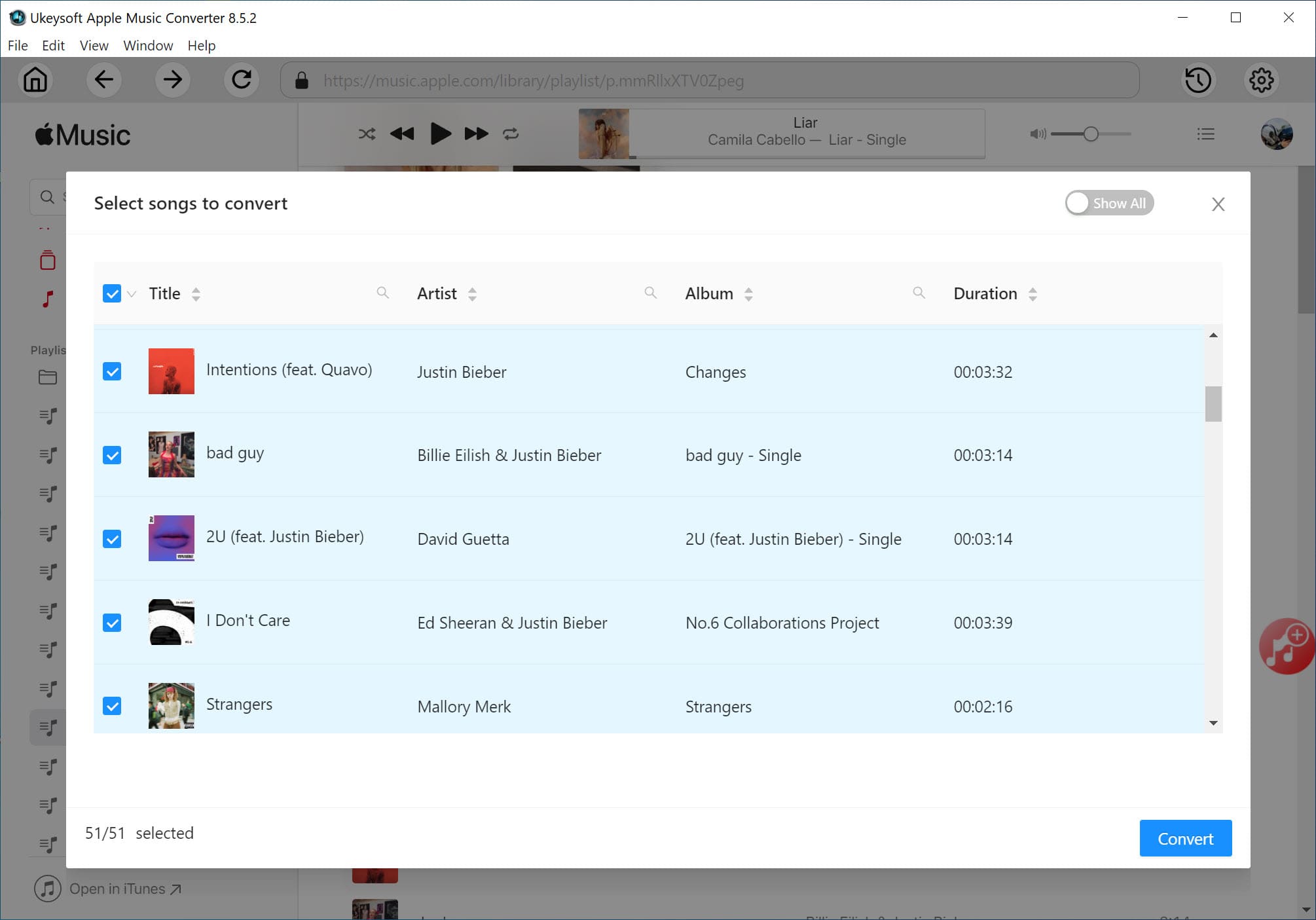
Task: Sort the list by Artist arrows
Action: (x=472, y=294)
